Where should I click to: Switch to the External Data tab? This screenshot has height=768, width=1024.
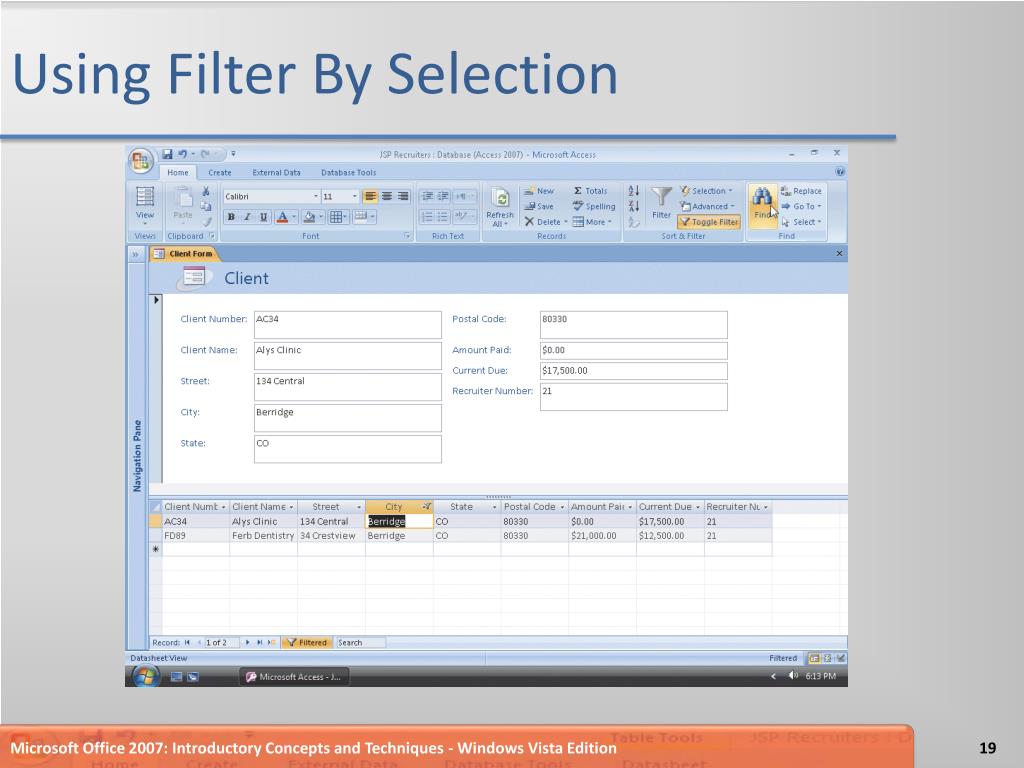click(x=276, y=172)
